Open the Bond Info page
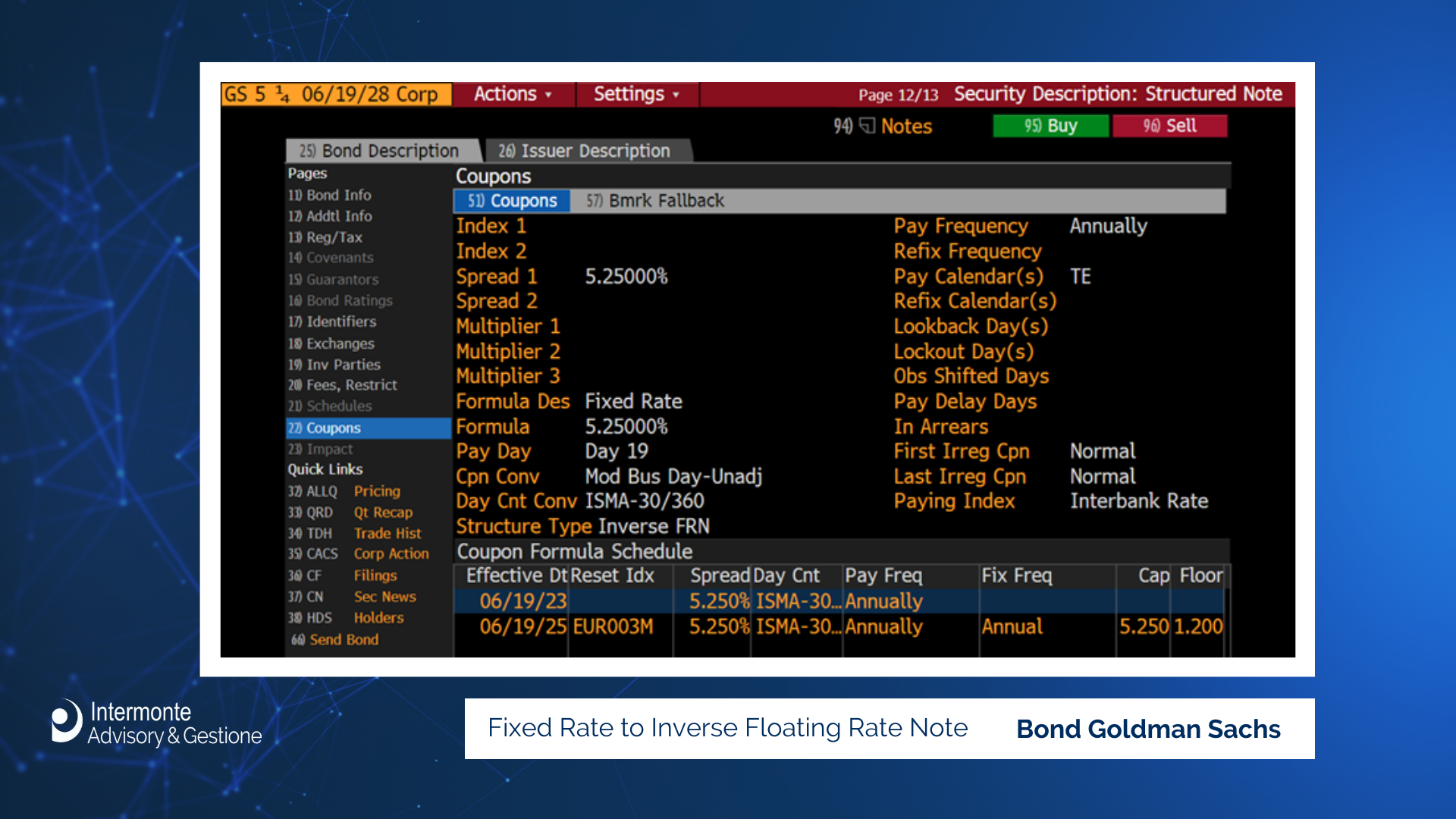Viewport: 1456px width, 819px height. tap(331, 195)
